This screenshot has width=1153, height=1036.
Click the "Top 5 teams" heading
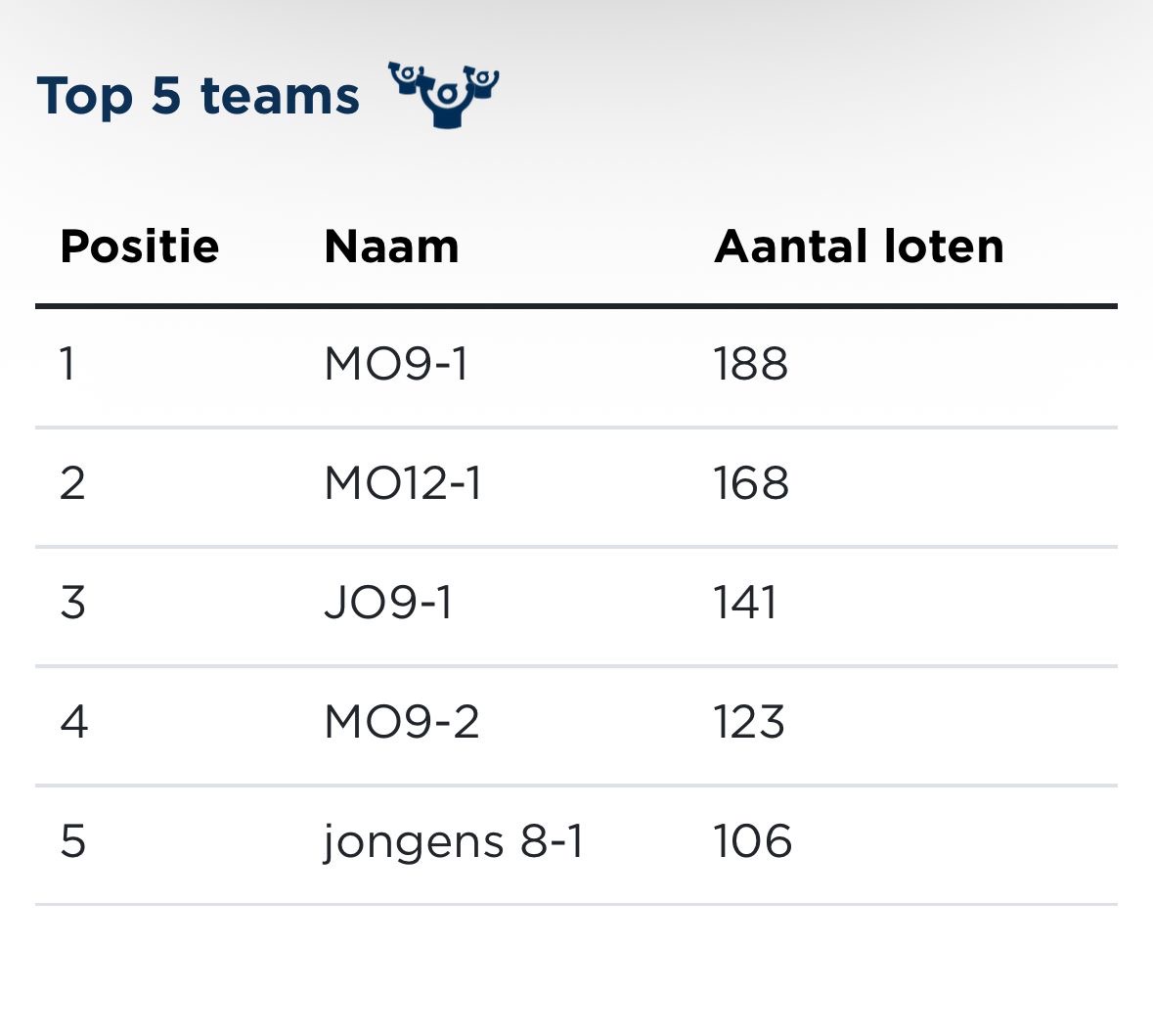tap(199, 97)
